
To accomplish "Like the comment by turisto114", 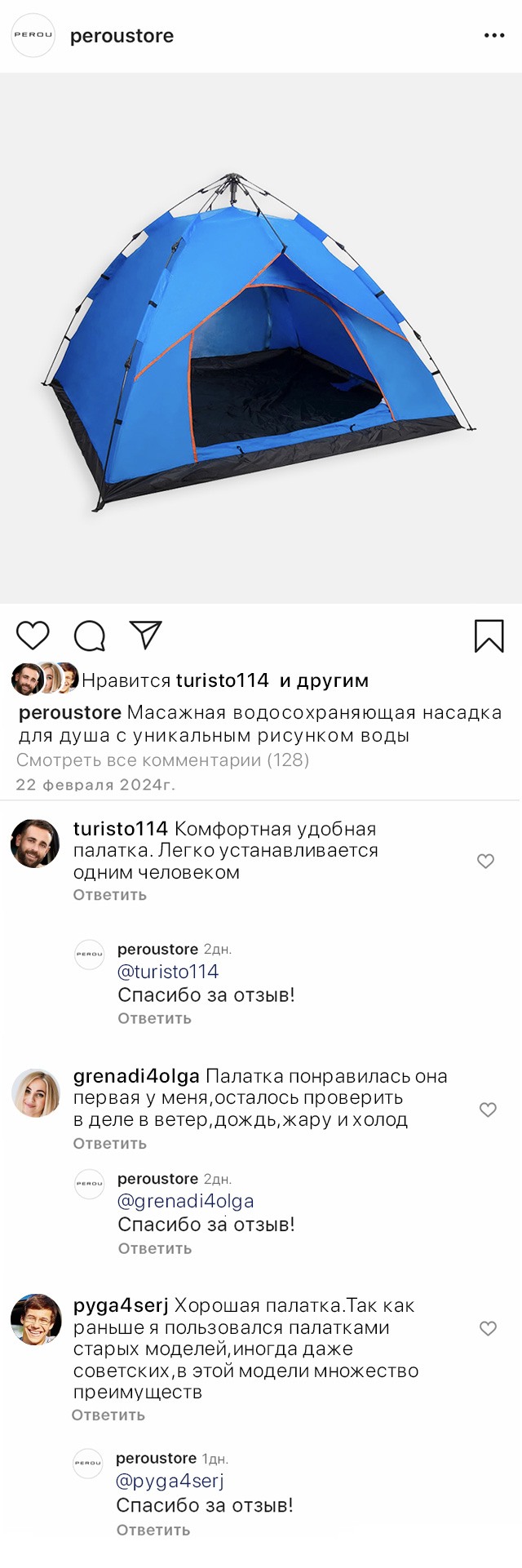I will pyautogui.click(x=485, y=862).
